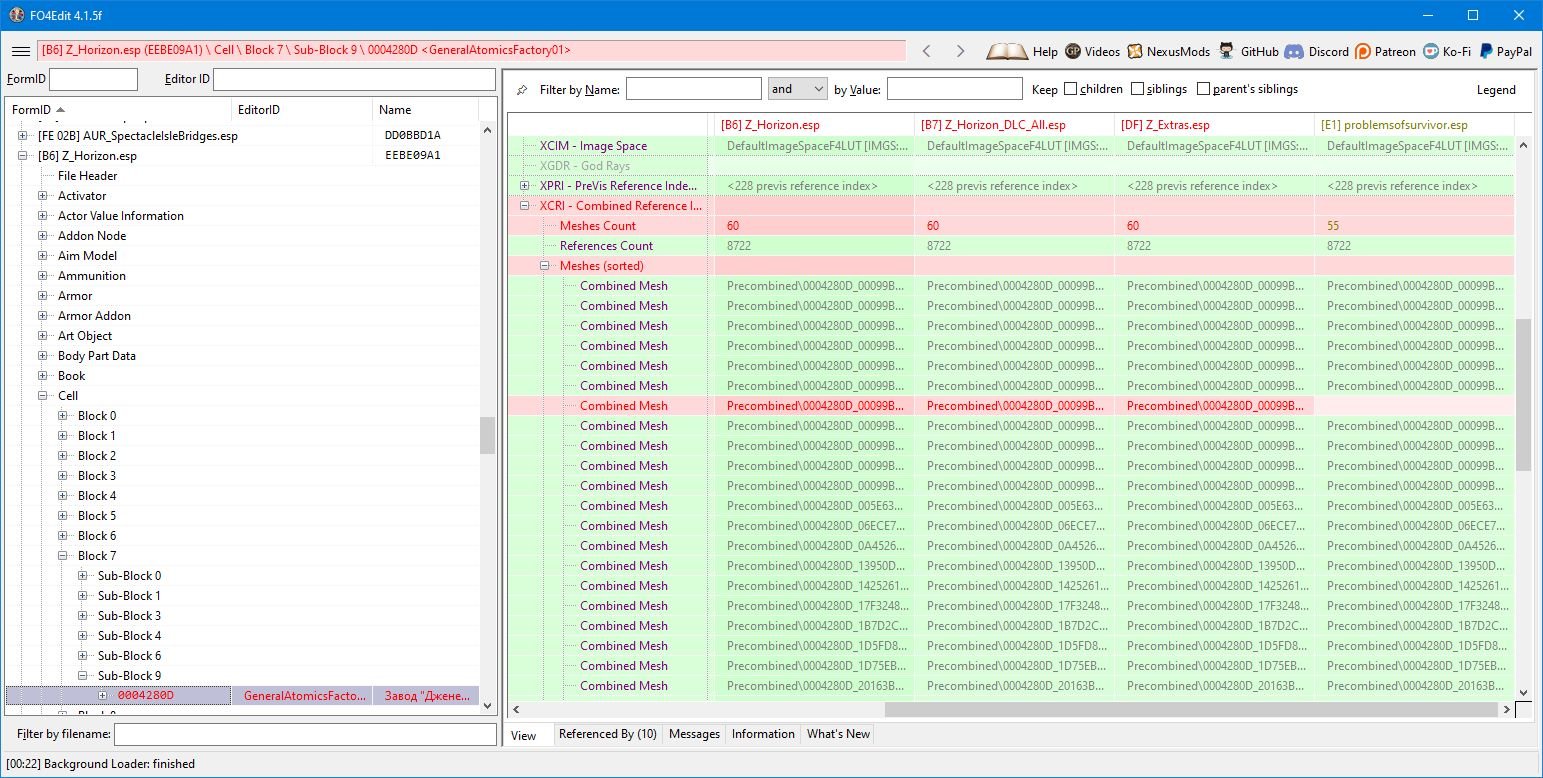
Task: Click the pin icon beside Filter by Name
Action: (x=522, y=90)
